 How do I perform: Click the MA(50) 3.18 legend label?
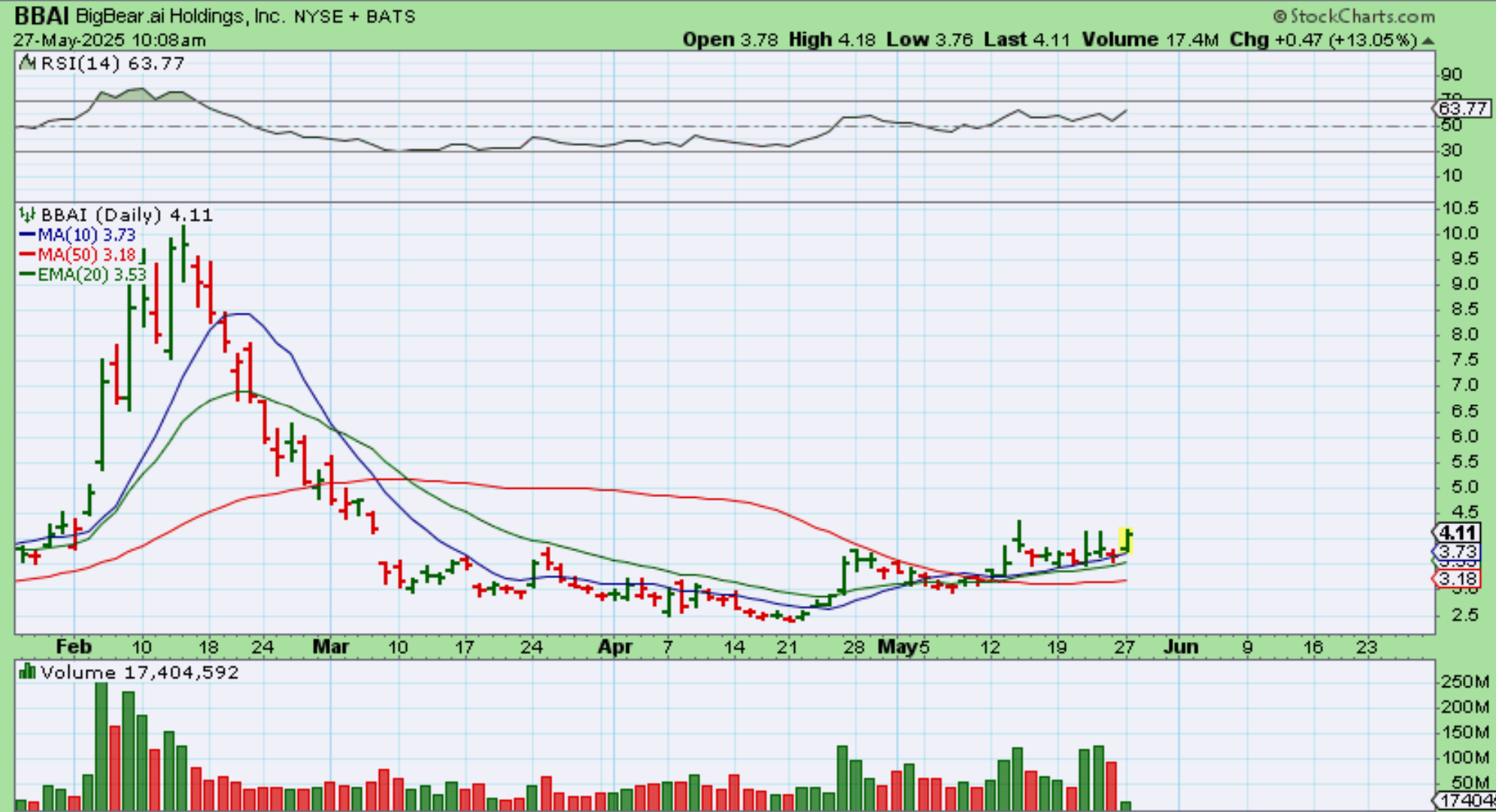(86, 255)
